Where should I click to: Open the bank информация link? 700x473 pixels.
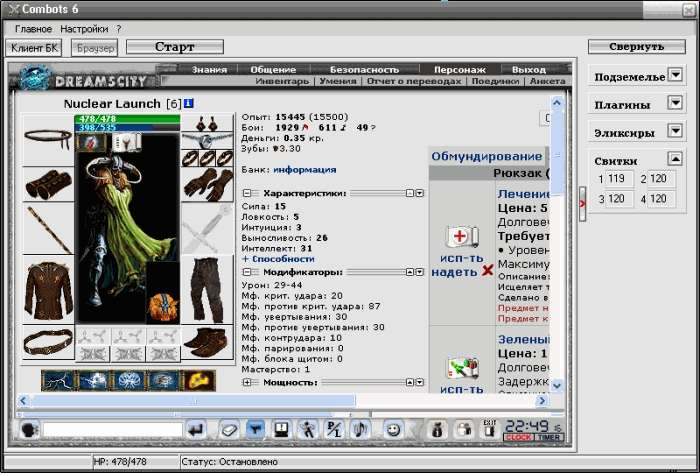tap(304, 170)
